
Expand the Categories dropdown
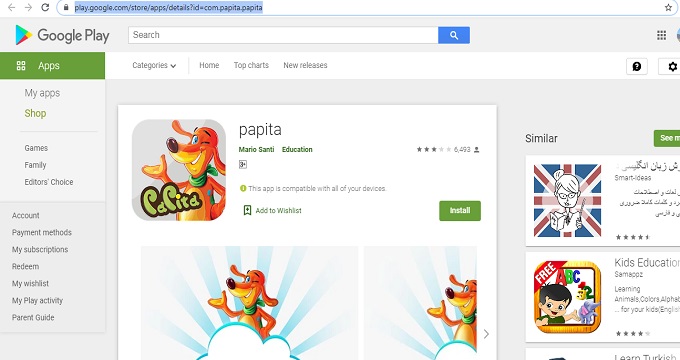point(154,65)
